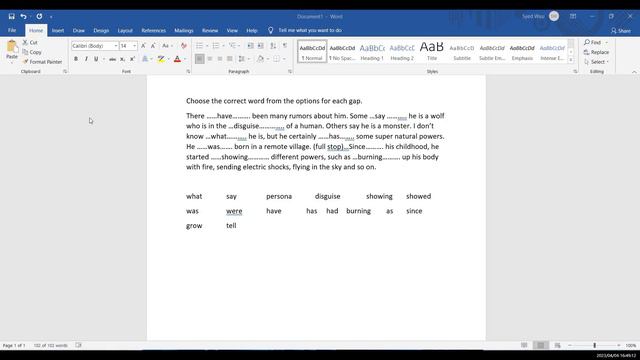
Task: Adjust the zoom slider
Action: 594,345
